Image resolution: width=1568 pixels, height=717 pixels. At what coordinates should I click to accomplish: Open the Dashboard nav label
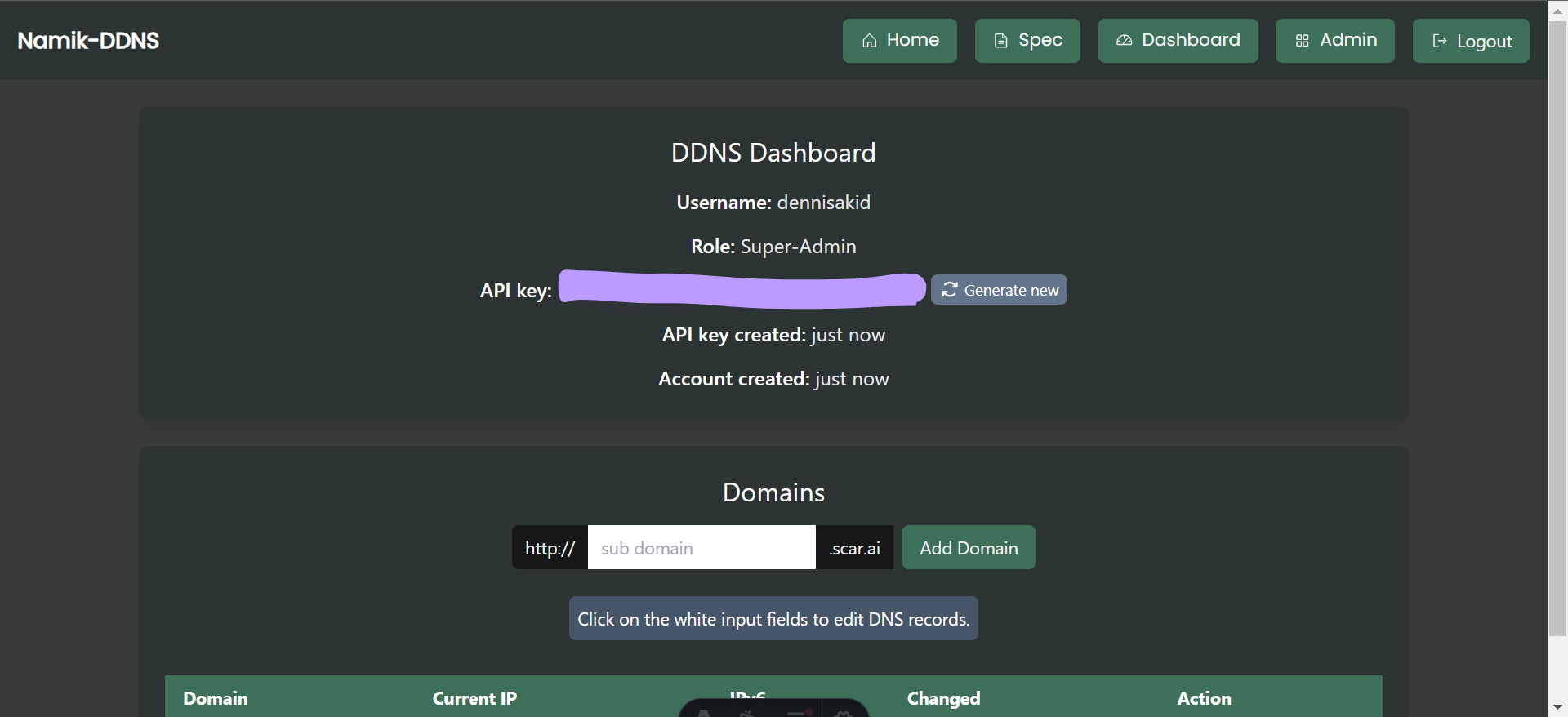coord(1191,40)
